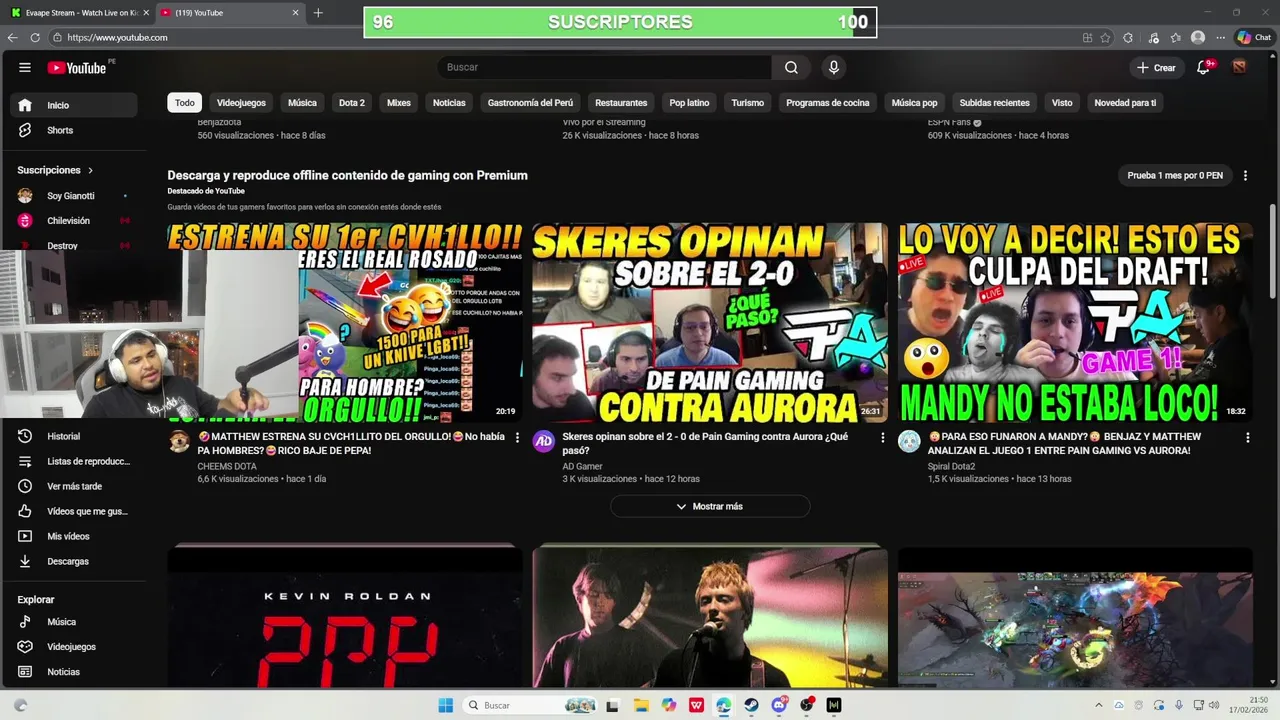
Task: Start voice search with the microphone
Action: (833, 67)
